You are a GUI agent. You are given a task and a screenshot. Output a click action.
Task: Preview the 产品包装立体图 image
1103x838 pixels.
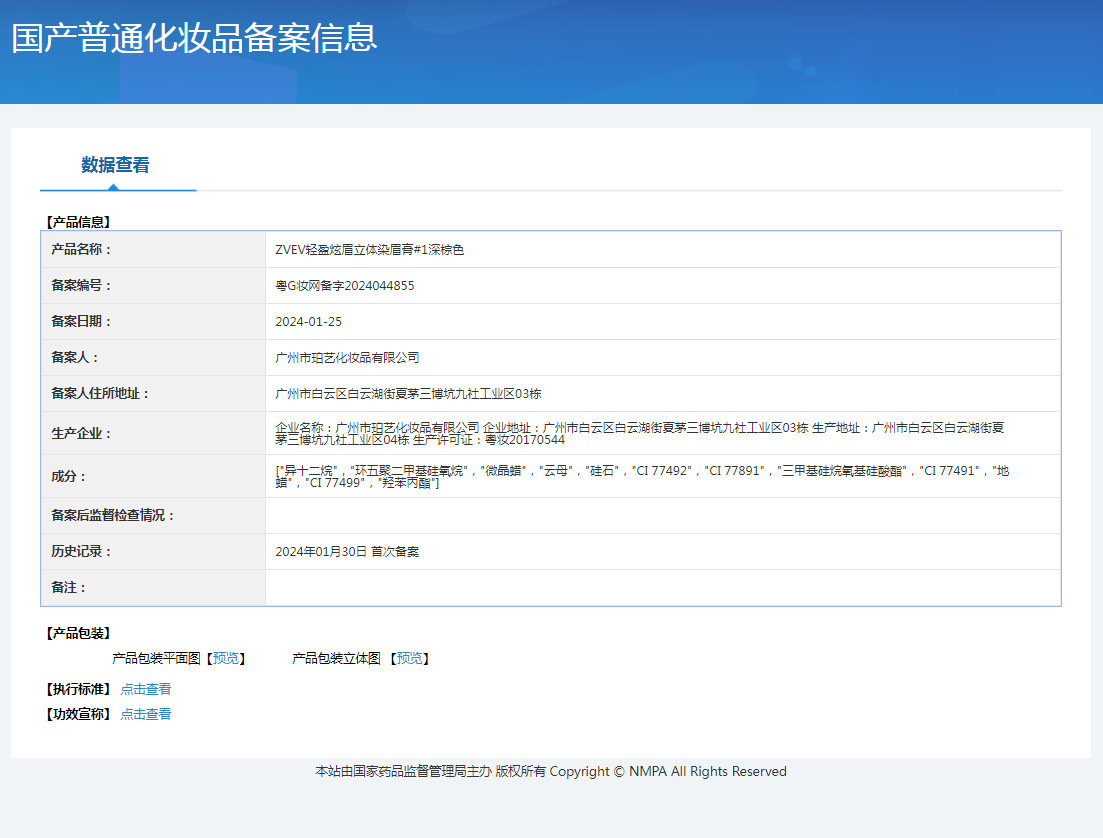[409, 659]
